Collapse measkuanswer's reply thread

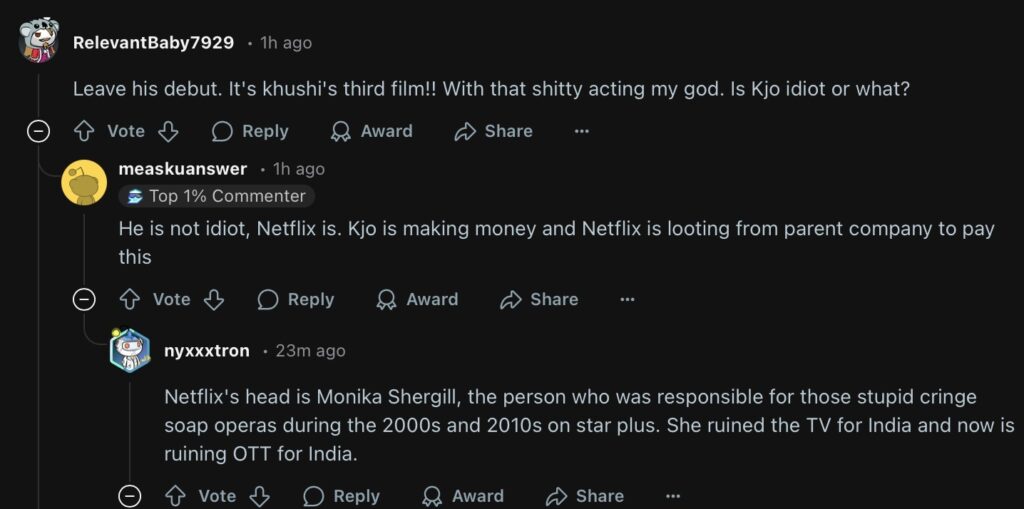(x=84, y=299)
